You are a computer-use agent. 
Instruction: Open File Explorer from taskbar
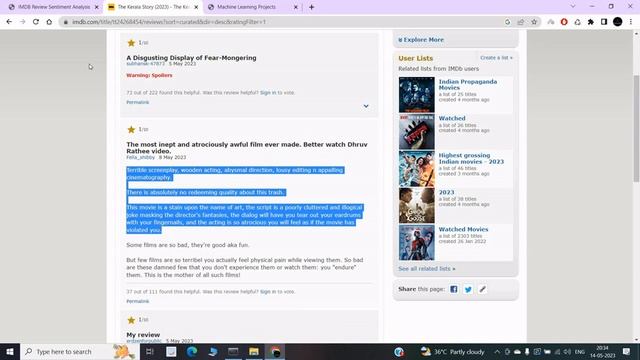pyautogui.click(x=254, y=351)
